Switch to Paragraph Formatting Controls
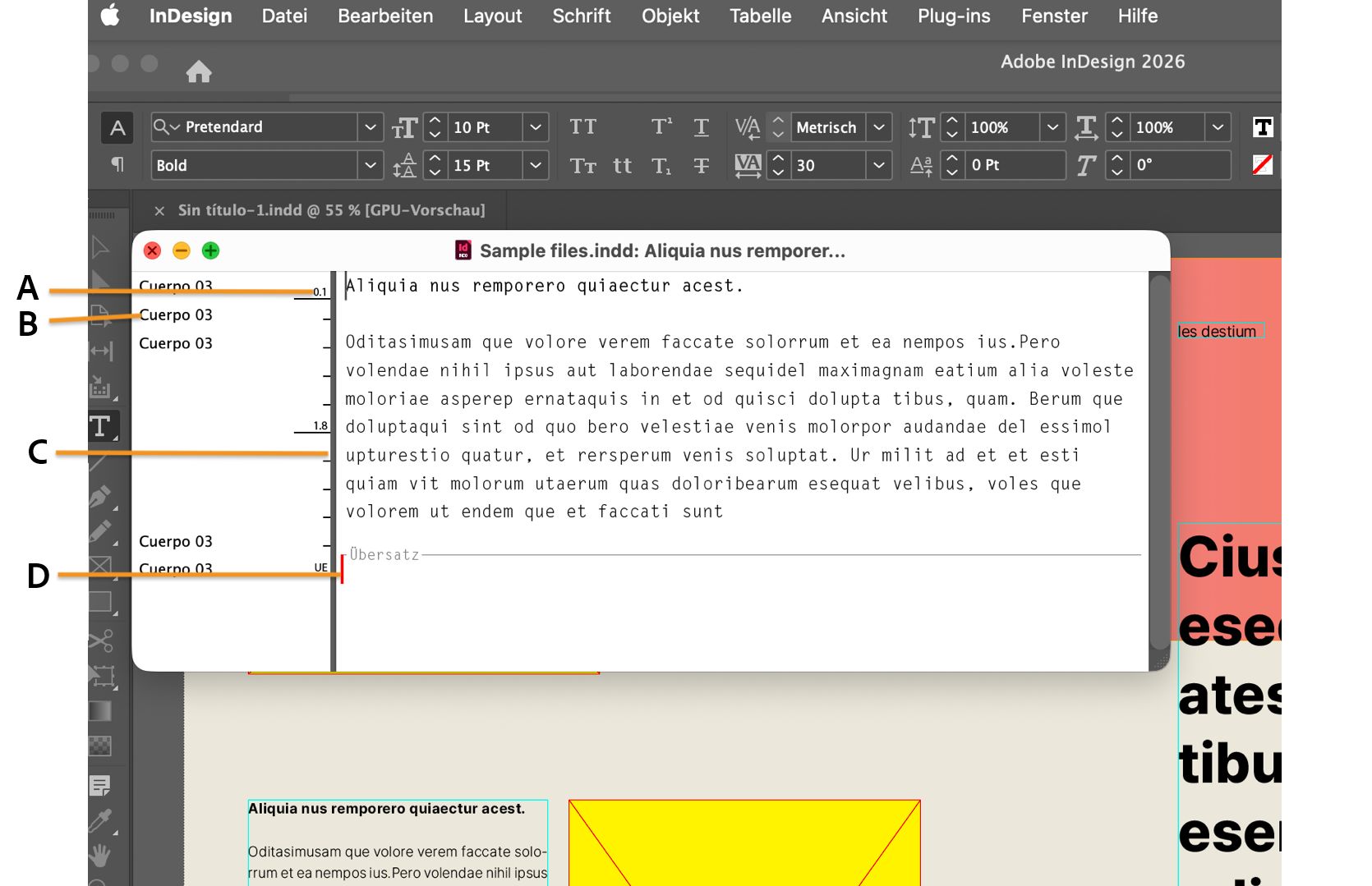Image resolution: width=1372 pixels, height=886 pixels. [117, 165]
